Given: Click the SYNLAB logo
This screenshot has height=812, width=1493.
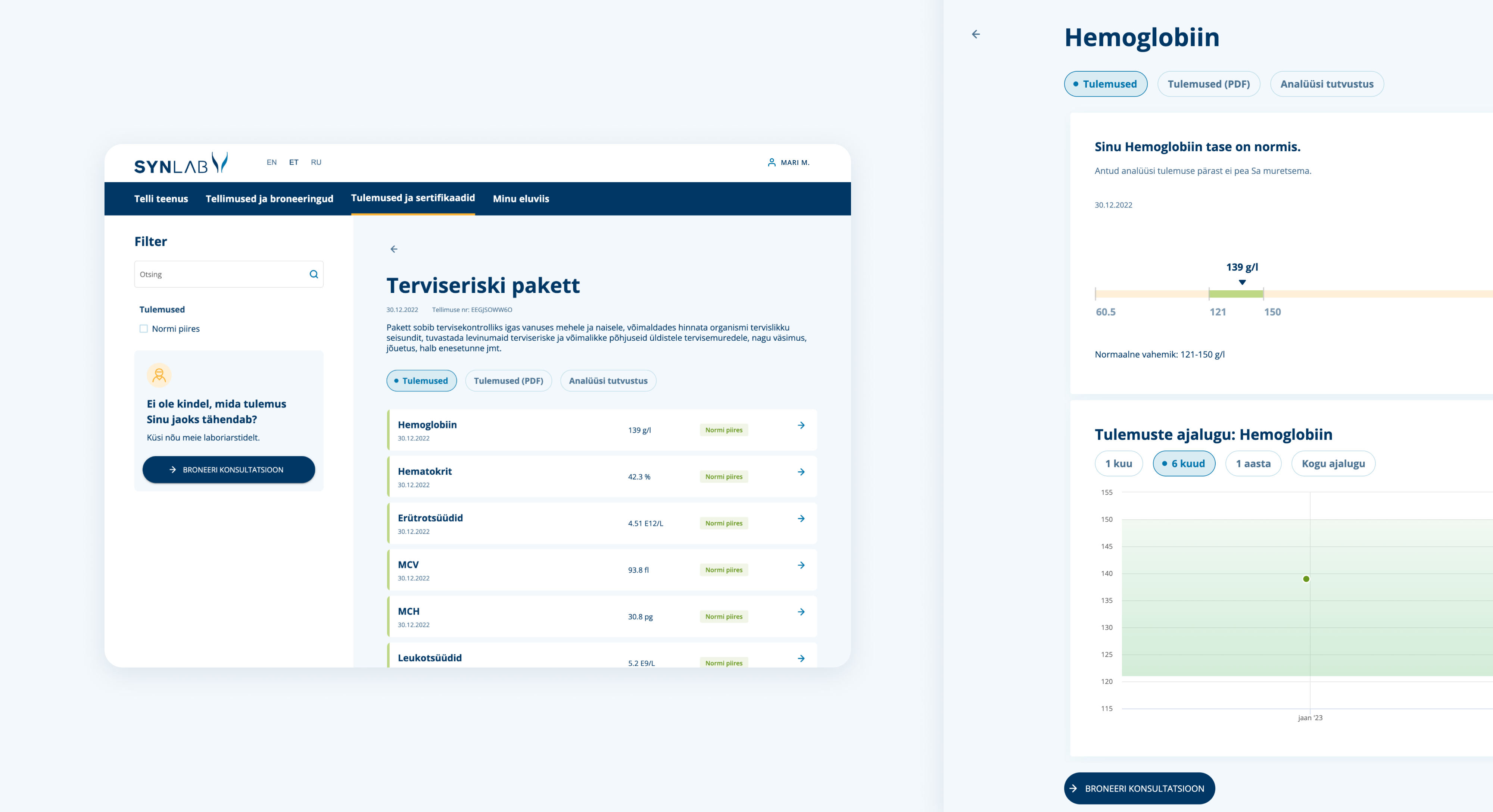Looking at the screenshot, I should point(181,163).
